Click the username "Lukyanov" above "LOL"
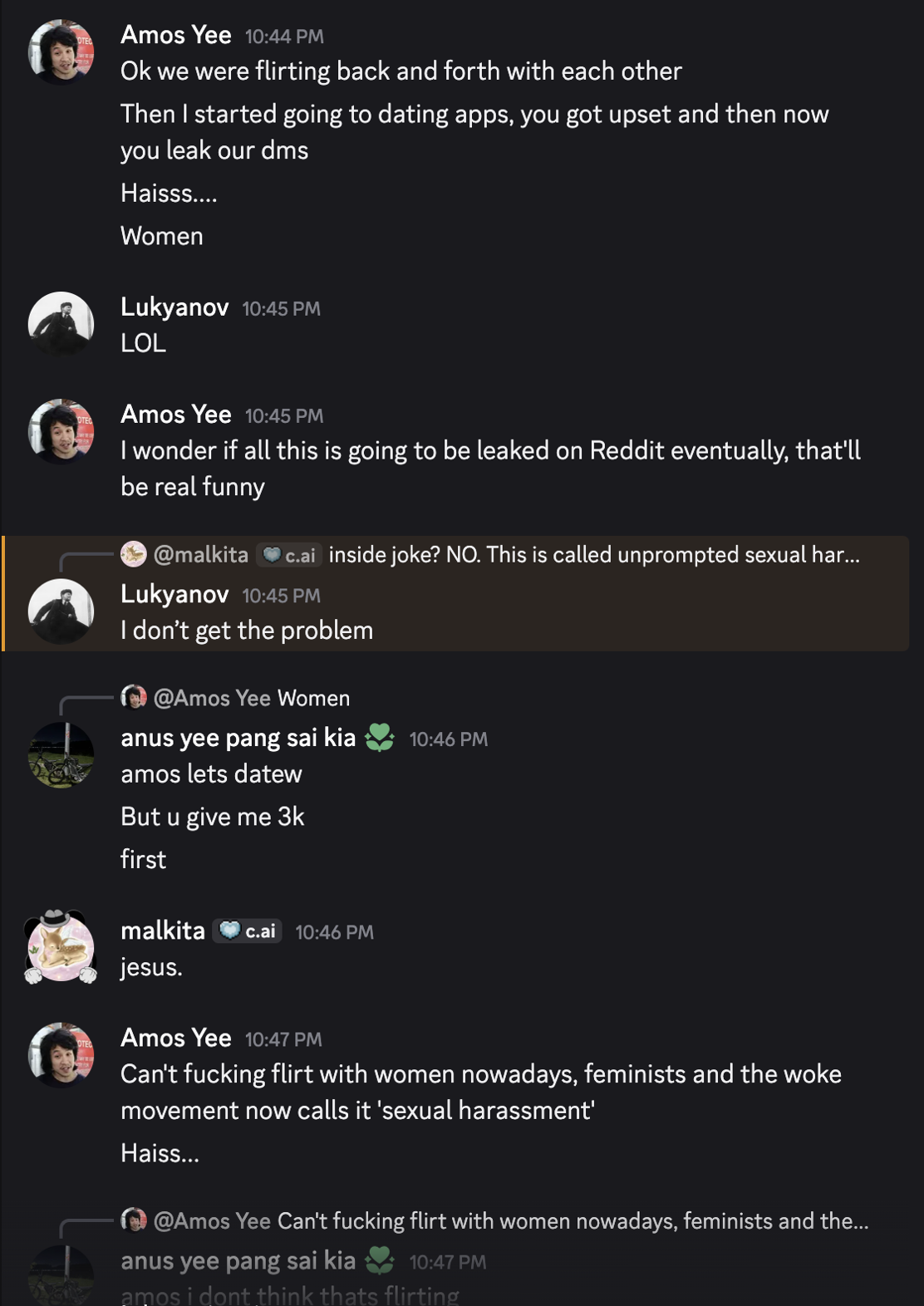924x1306 pixels. [x=174, y=307]
